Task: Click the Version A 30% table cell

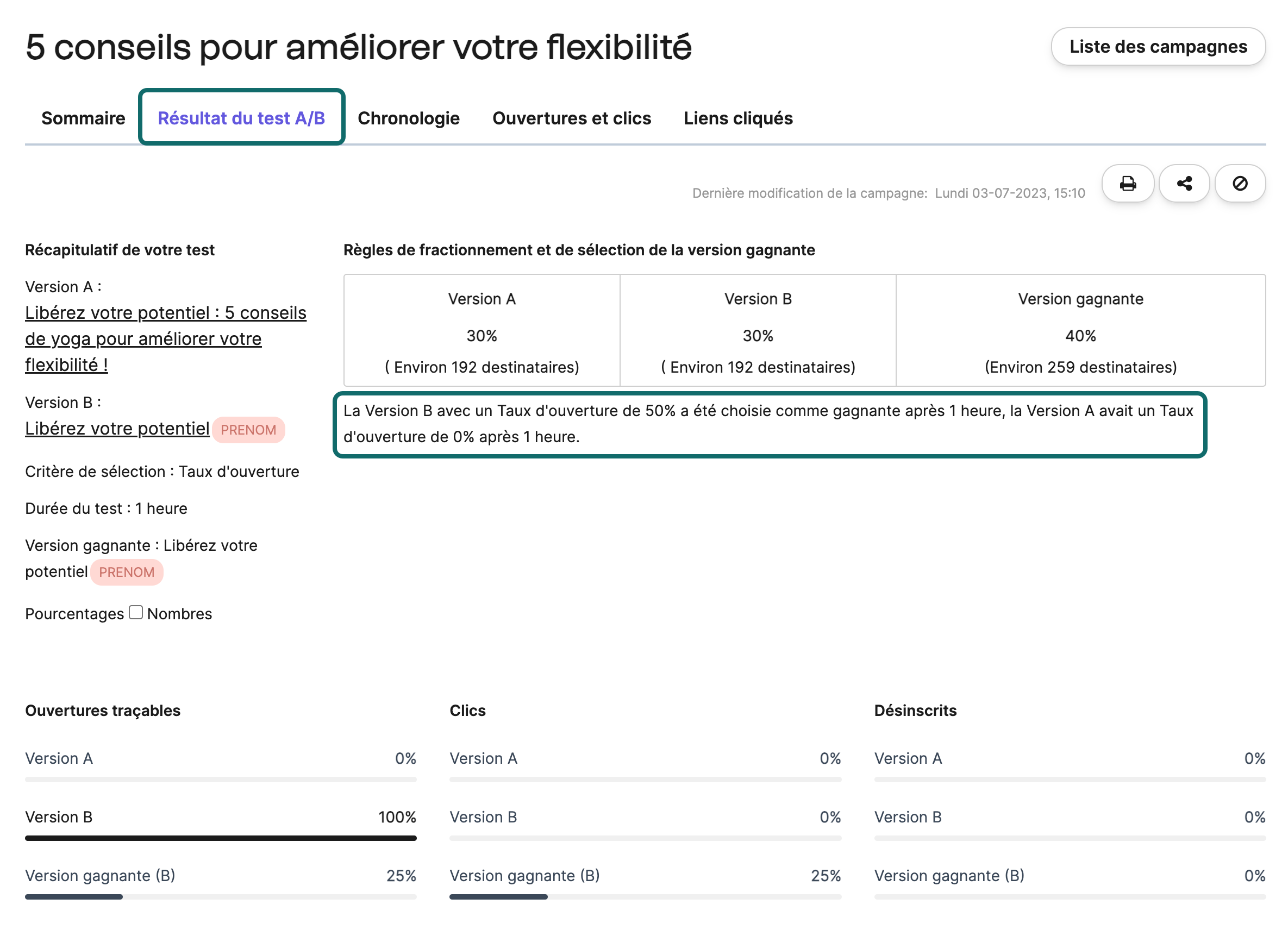Action: pyautogui.click(x=482, y=331)
